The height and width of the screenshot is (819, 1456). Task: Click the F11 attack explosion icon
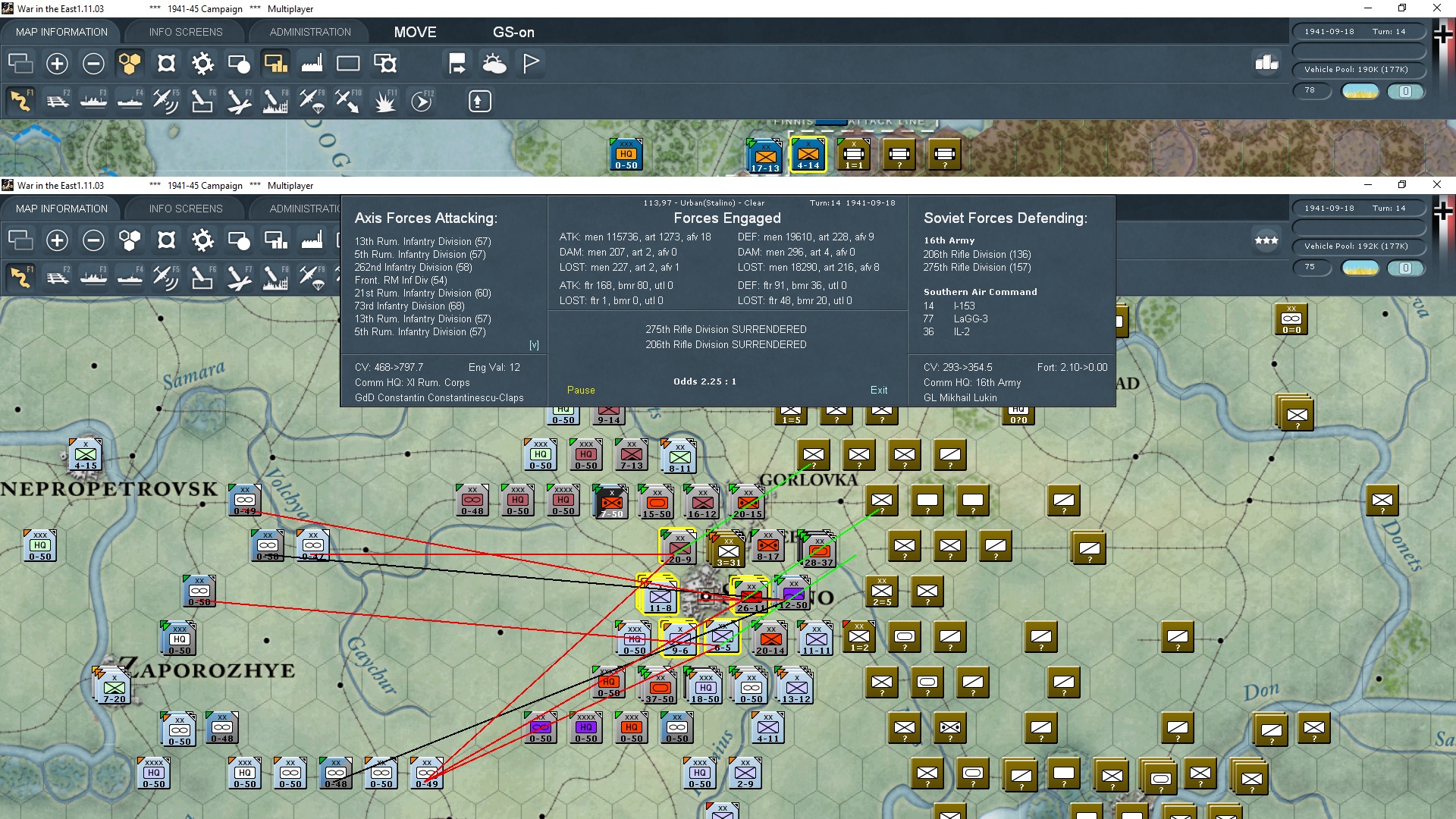384,101
